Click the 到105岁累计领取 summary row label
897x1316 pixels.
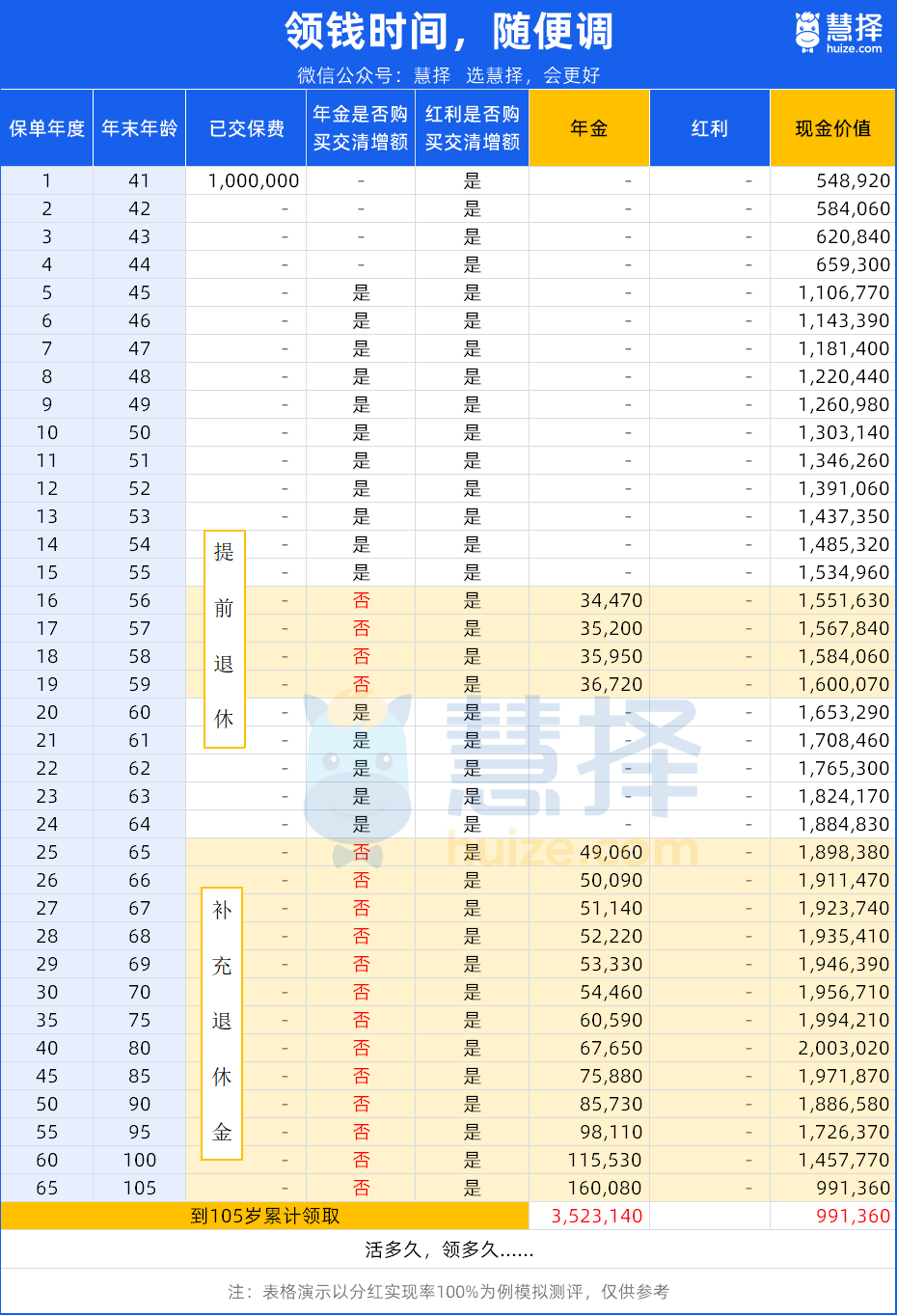[x=264, y=1216]
